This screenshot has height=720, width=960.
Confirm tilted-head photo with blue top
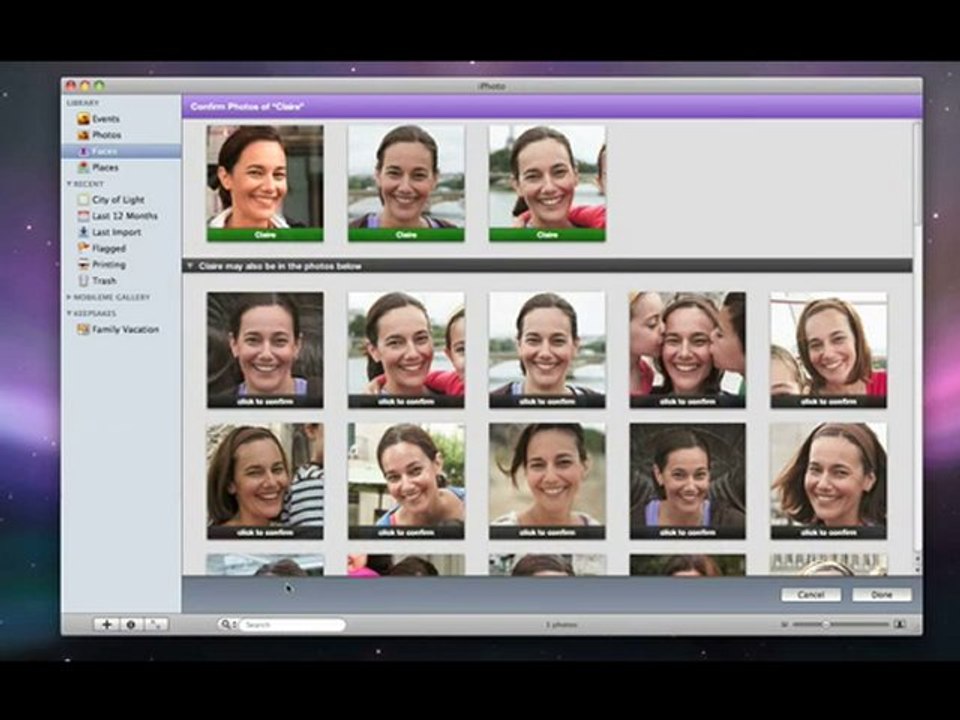[x=406, y=481]
